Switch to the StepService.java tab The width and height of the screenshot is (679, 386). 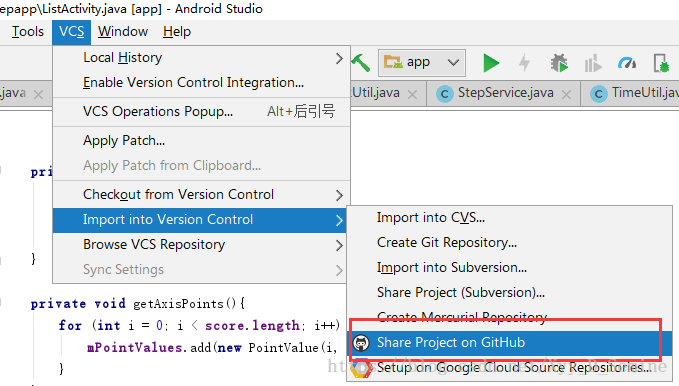[x=505, y=93]
